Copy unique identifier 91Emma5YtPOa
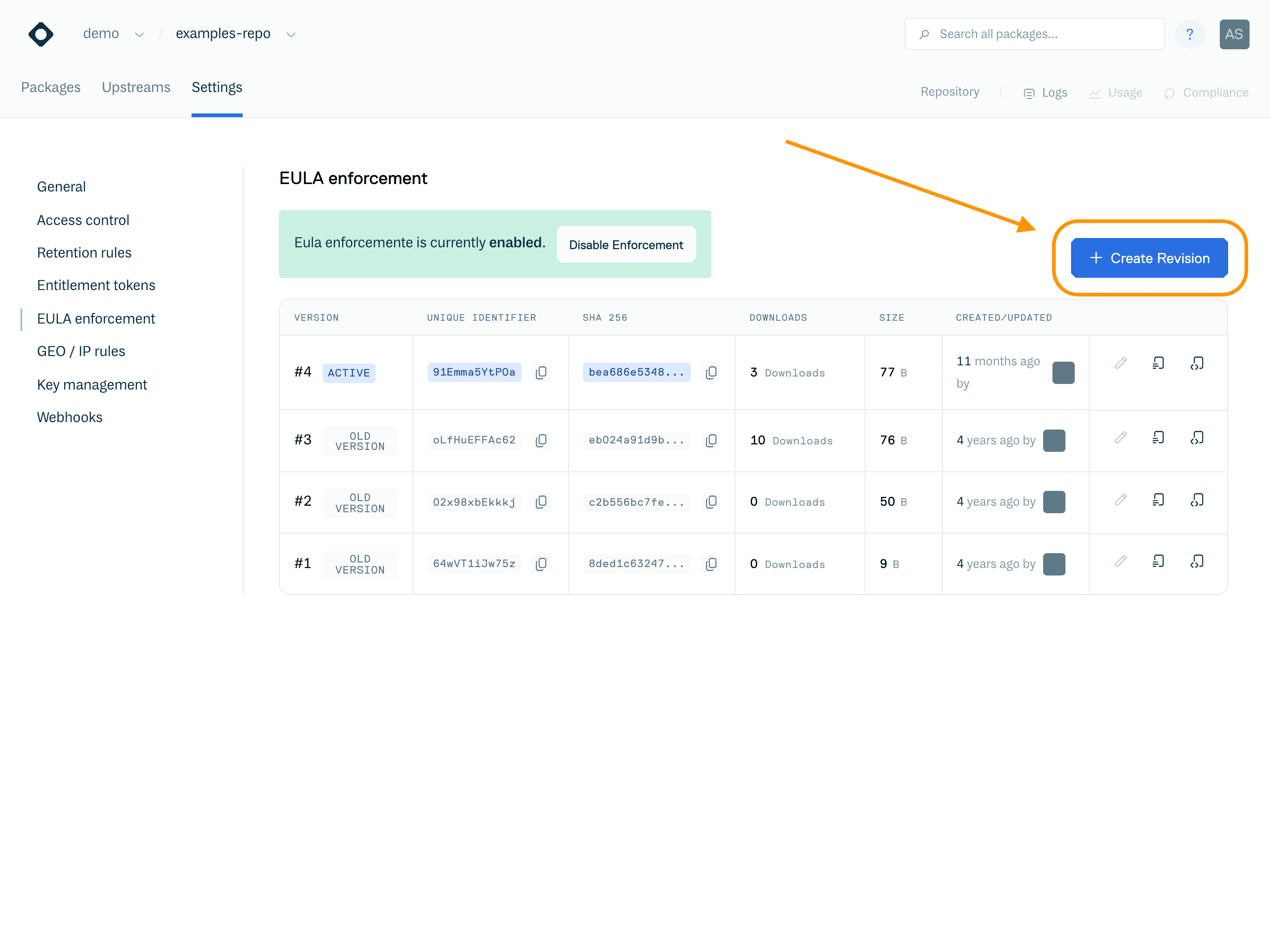Viewport: 1270px width, 952px height. (x=541, y=373)
